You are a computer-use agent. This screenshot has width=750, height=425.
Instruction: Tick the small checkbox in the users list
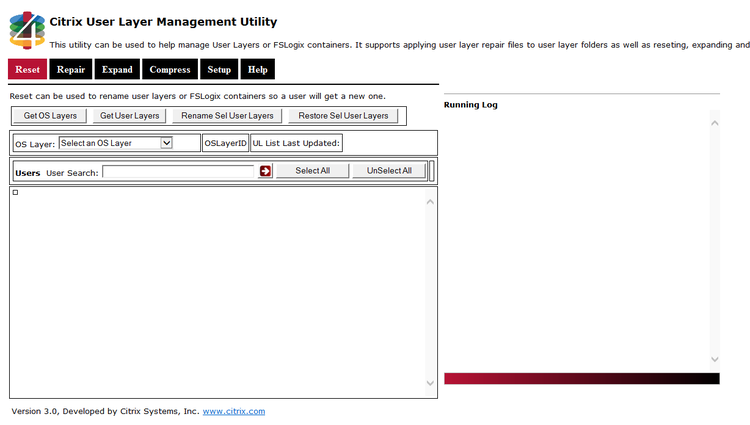tap(15, 192)
